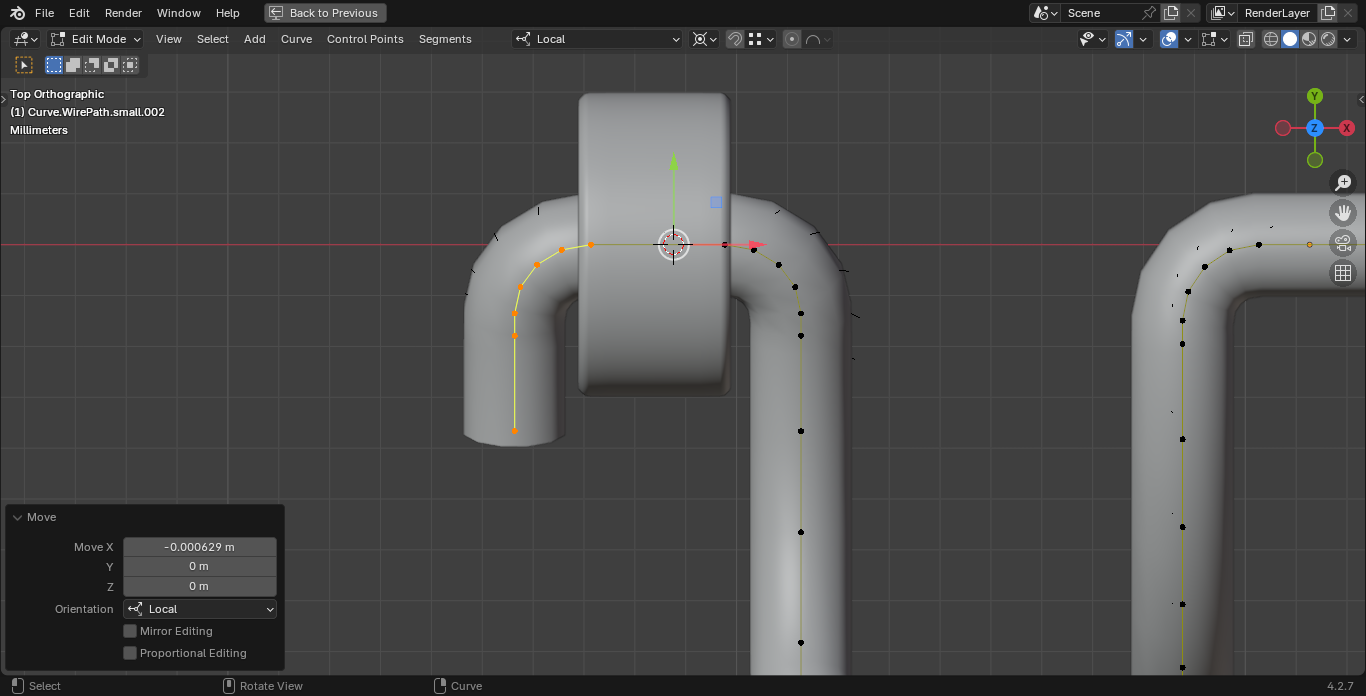Open the Control Points menu
The height and width of the screenshot is (696, 1366).
click(365, 39)
